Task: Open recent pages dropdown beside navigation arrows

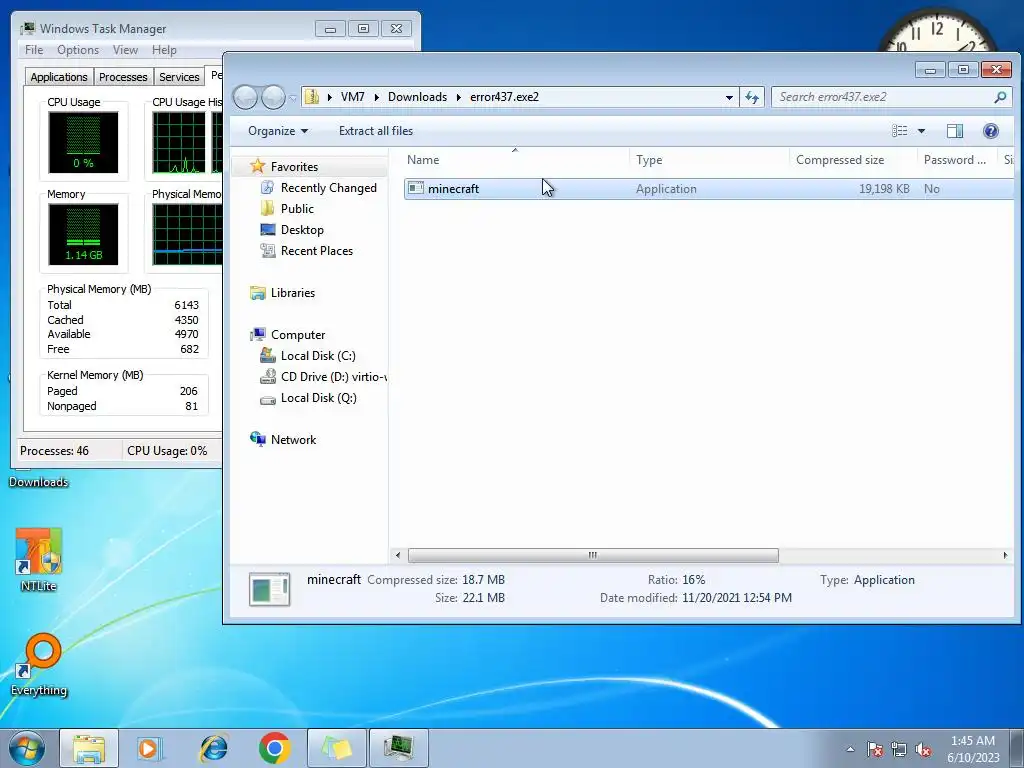Action: [x=293, y=98]
